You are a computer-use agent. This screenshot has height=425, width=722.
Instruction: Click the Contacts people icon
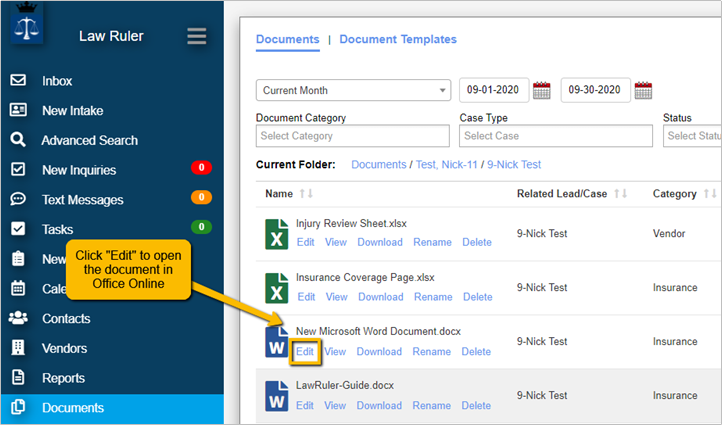coord(18,318)
